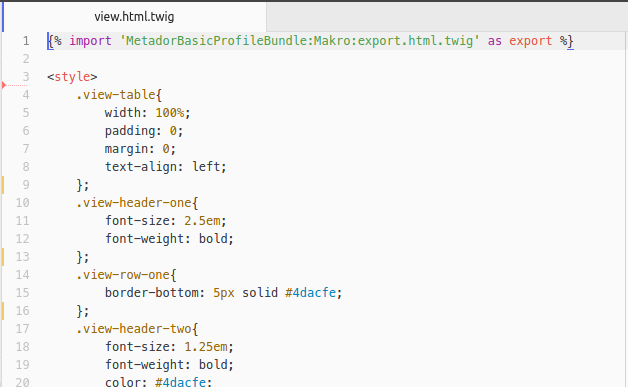
Task: Click the yellow change marker beside line 16
Action: pos(3,311)
